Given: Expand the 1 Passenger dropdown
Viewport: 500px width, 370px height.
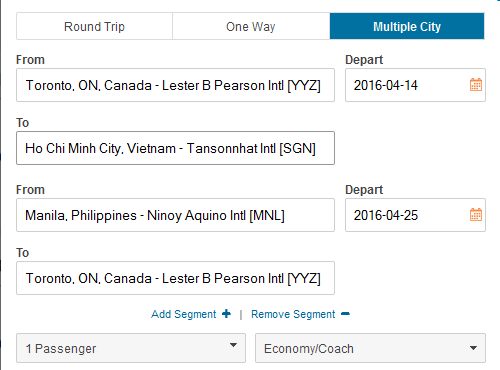Looking at the screenshot, I should coord(131,348).
